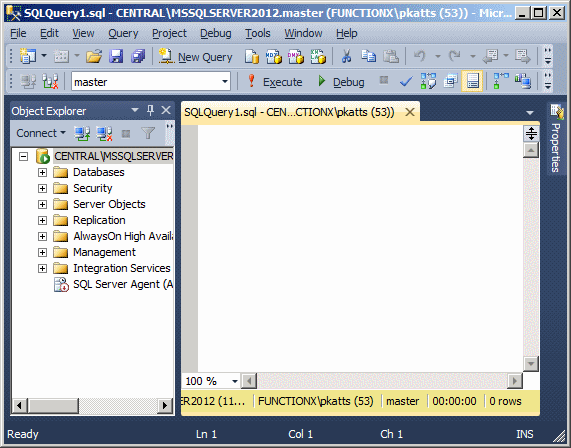This screenshot has height=448, width=571.
Task: Open the Redo history dropdown arrow
Action: tap(473, 56)
